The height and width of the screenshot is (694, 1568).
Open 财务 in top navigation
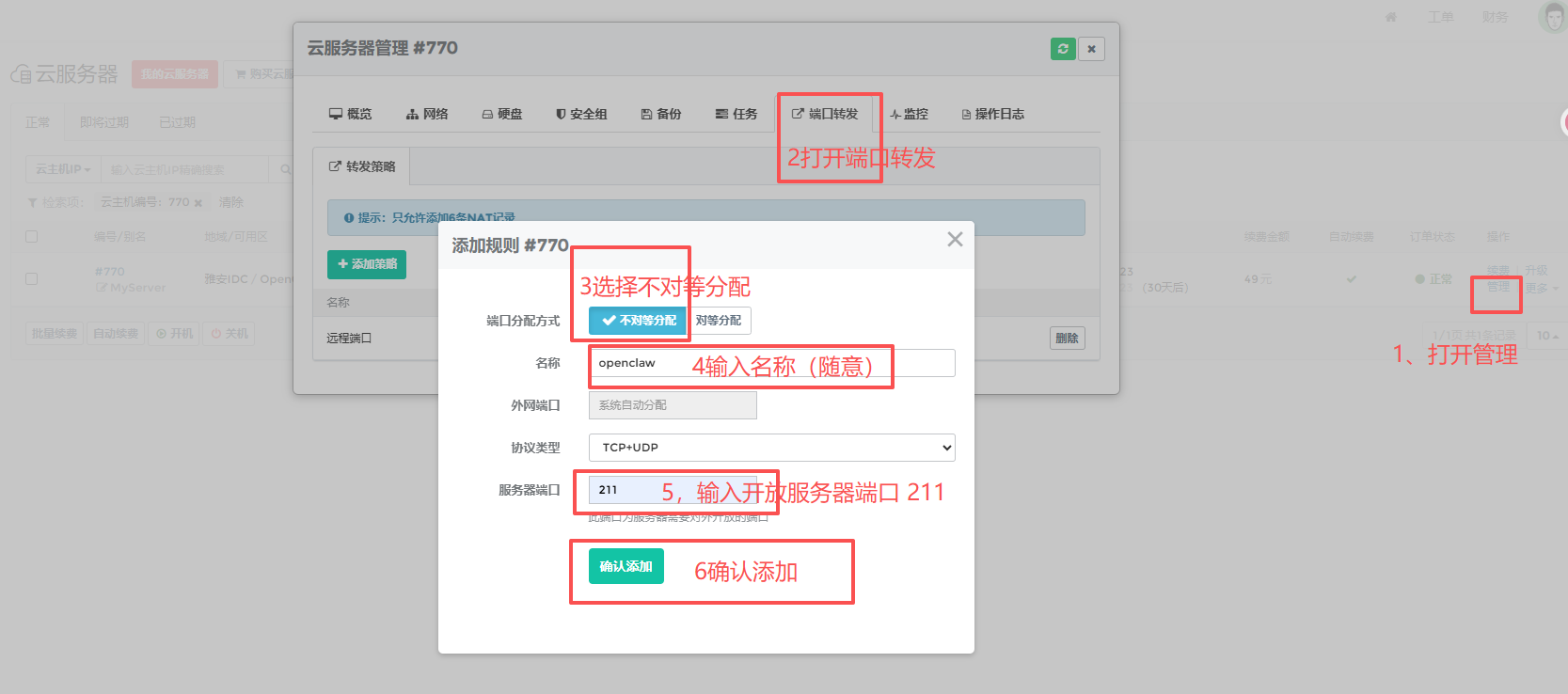pos(1495,17)
